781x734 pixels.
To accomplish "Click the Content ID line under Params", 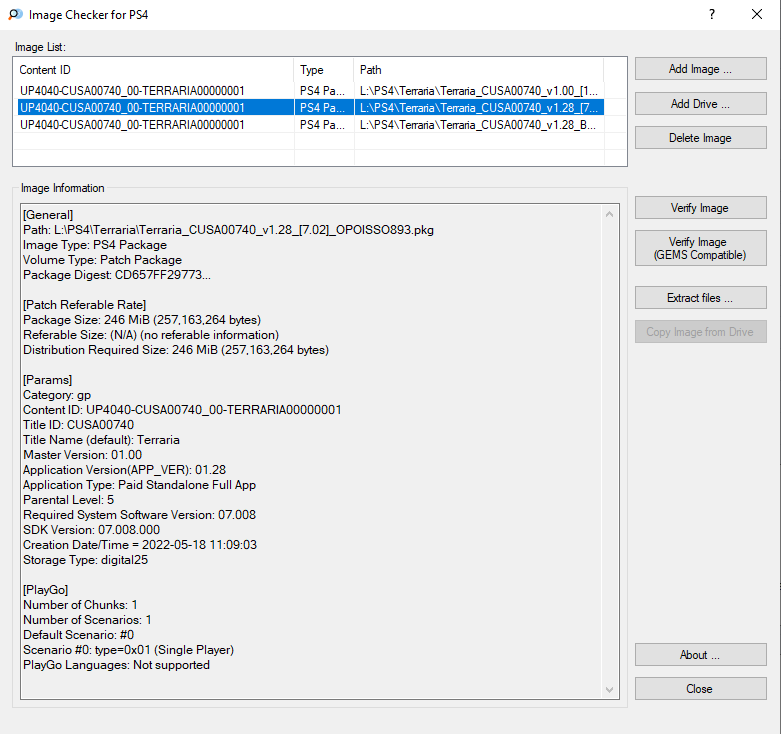I will tap(182, 410).
